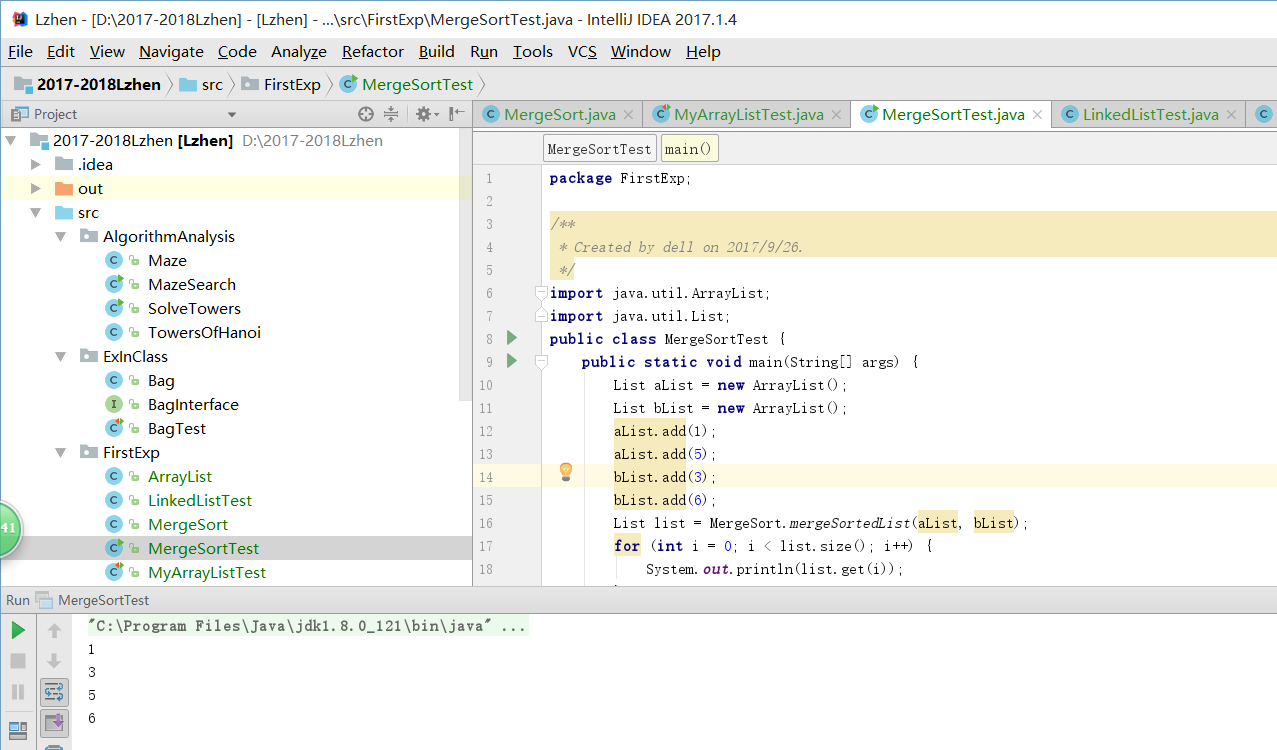Screen dimensions: 1277x750
Task: Place the cursor on the line bList.add(6);
Action: pos(665,500)
